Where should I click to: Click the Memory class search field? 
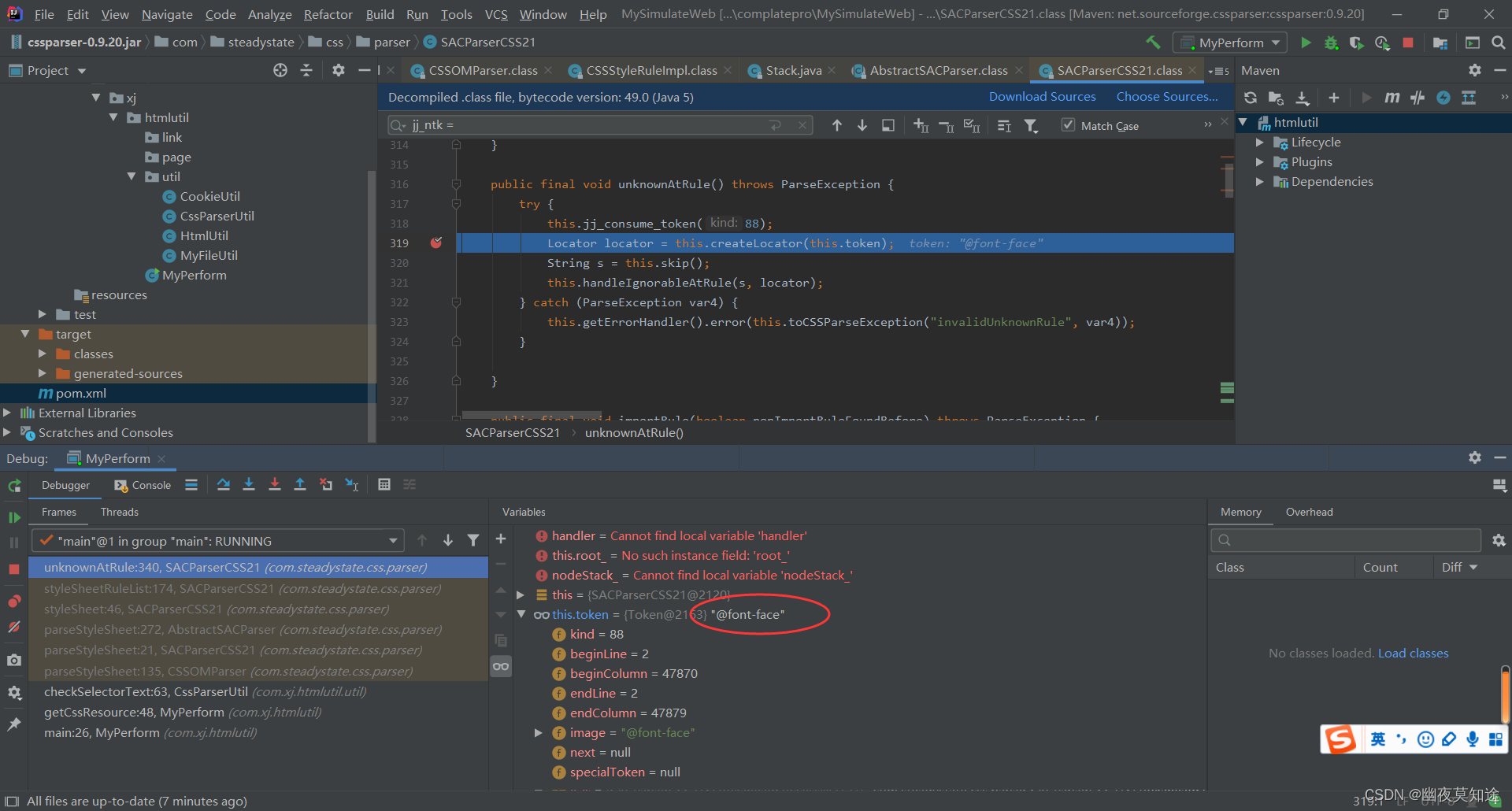(x=1345, y=540)
